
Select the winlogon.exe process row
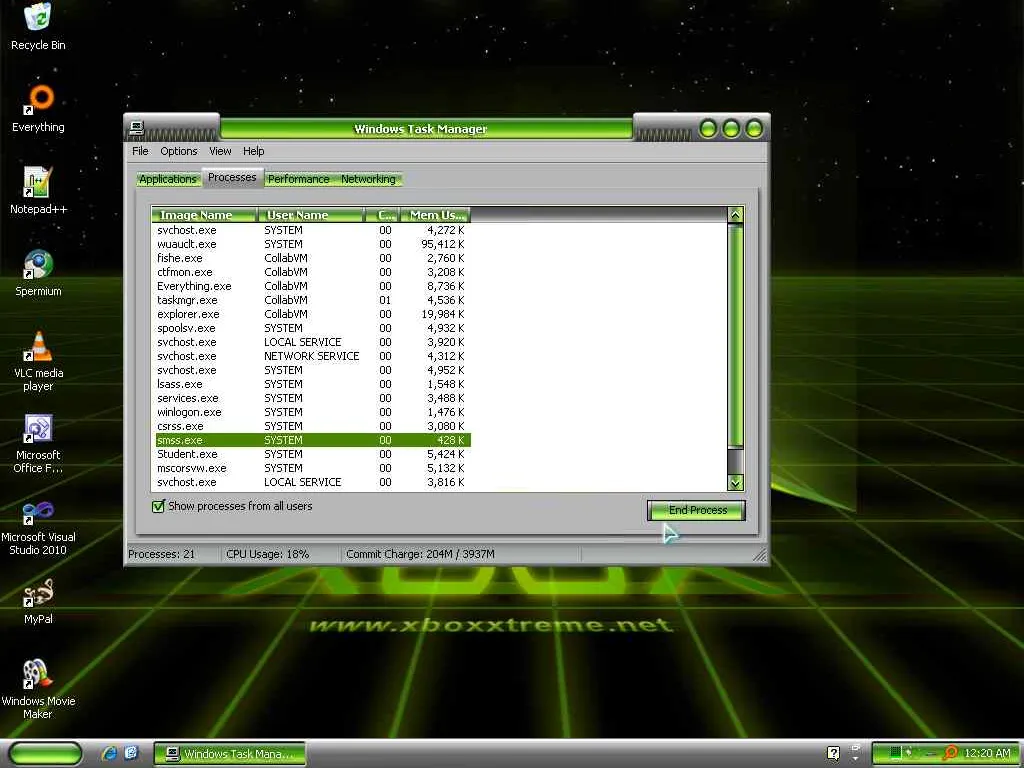[x=311, y=413]
